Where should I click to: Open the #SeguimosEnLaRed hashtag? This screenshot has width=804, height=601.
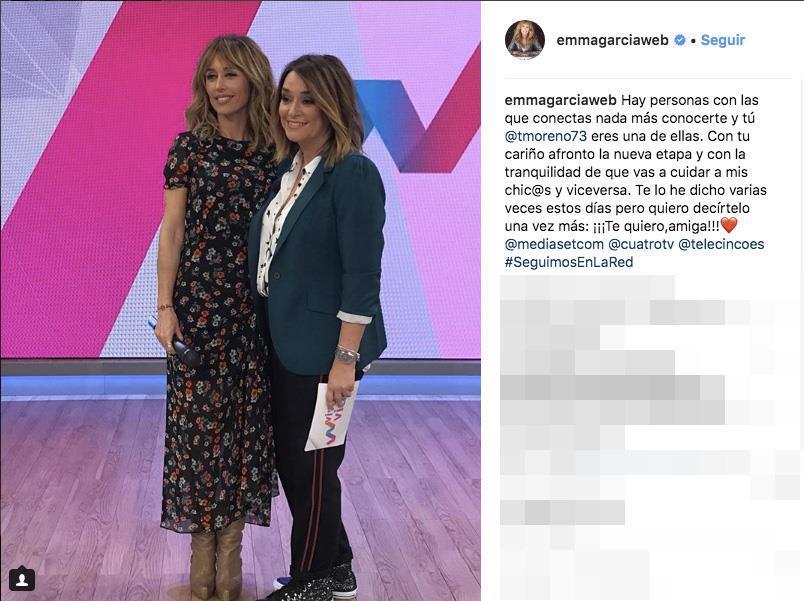tap(569, 262)
